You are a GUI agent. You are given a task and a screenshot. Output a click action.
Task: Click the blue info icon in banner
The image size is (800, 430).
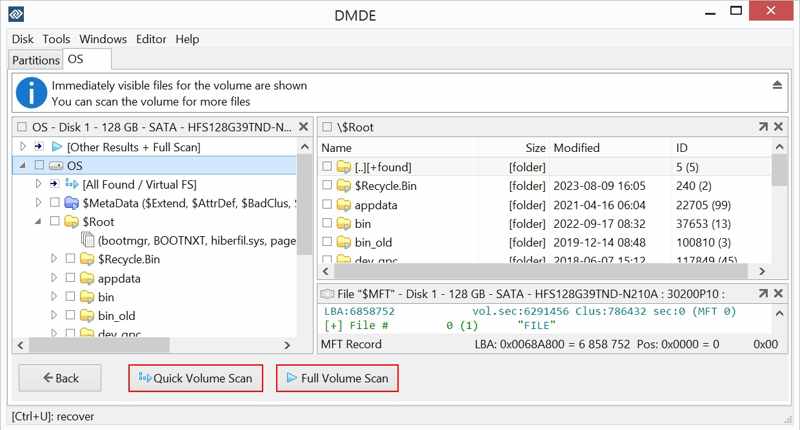(32, 93)
